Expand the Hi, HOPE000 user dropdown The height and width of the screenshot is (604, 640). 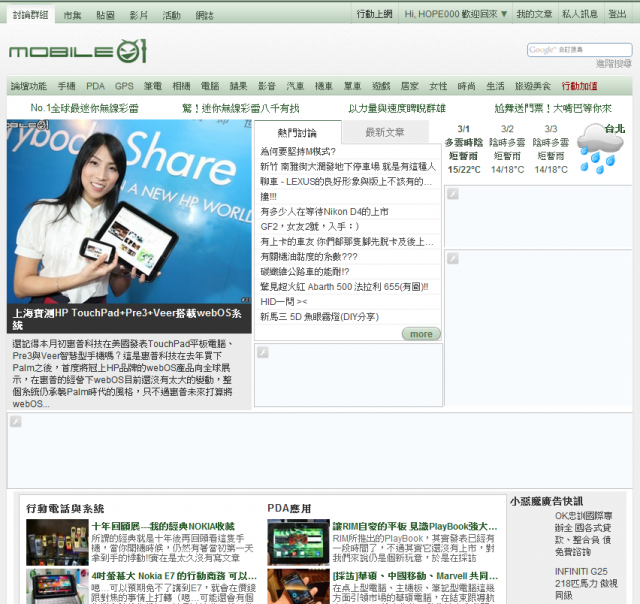click(456, 14)
